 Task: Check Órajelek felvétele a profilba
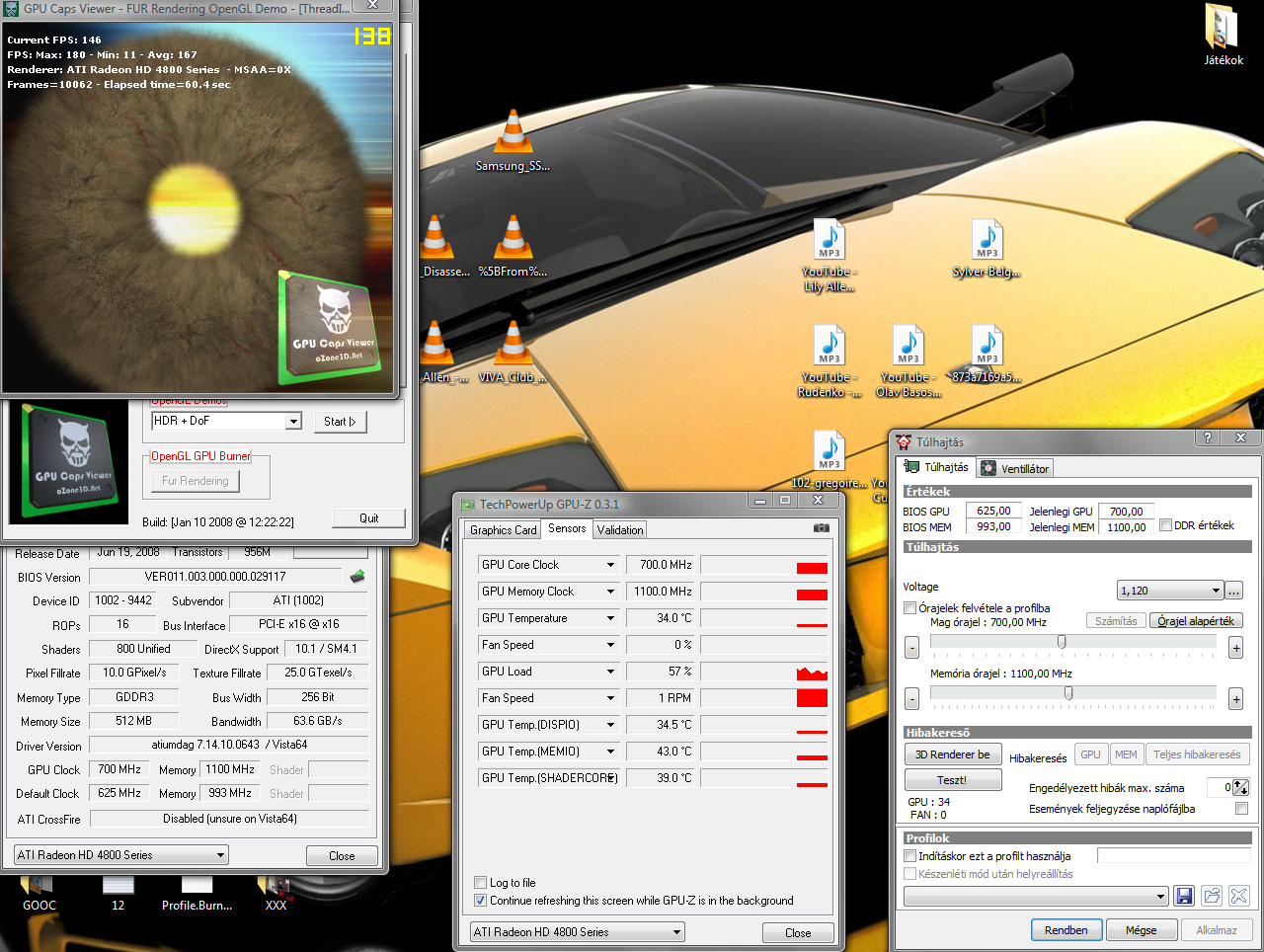click(909, 608)
